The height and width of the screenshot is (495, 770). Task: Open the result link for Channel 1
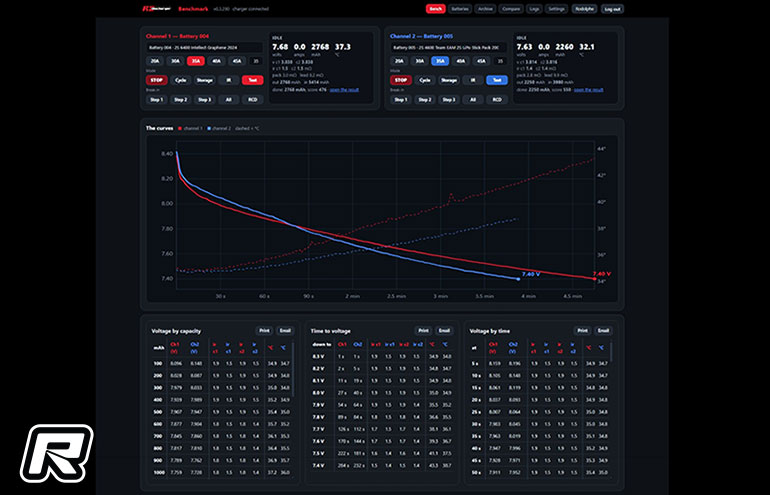tap(344, 90)
